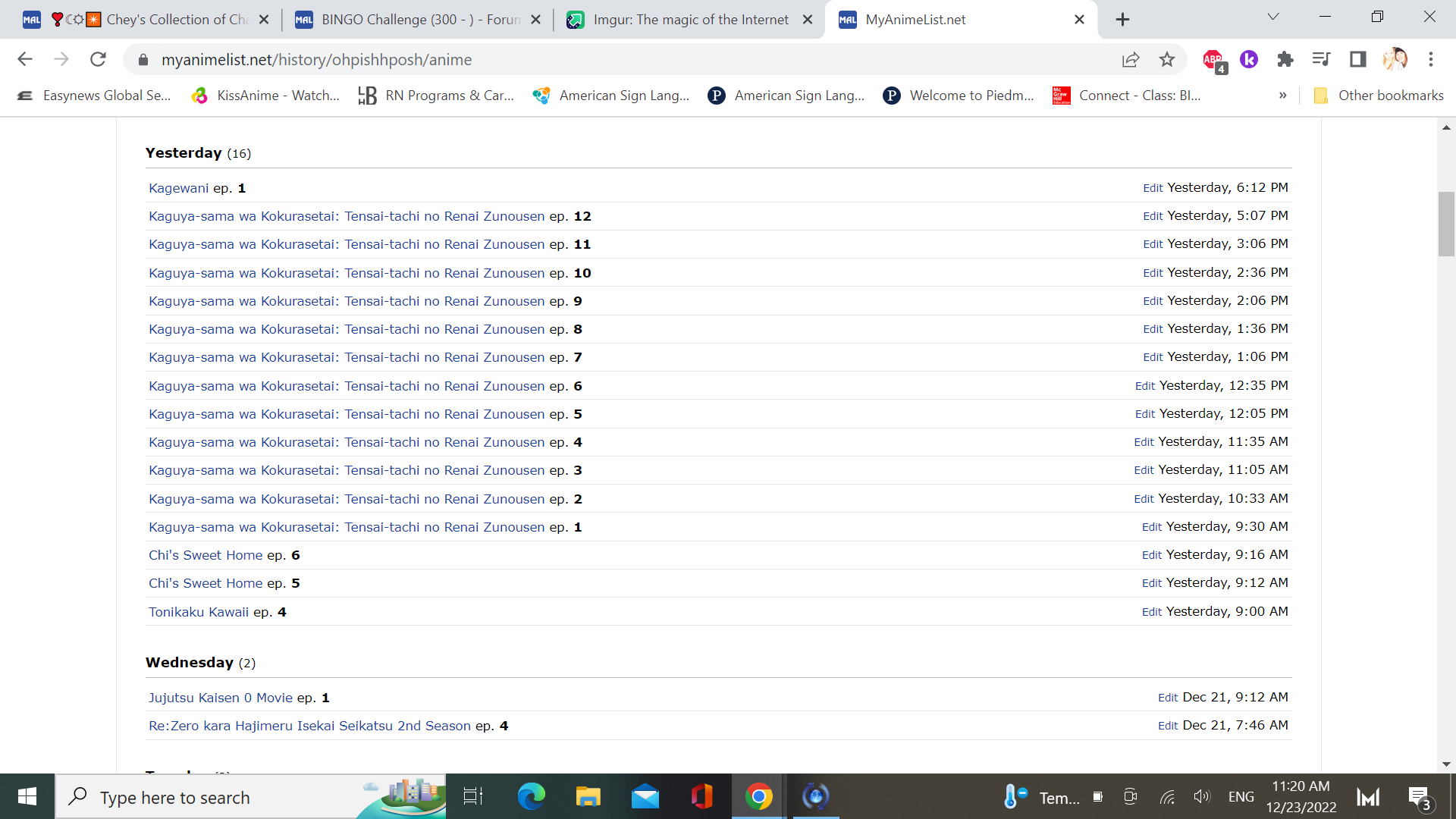Viewport: 1456px width, 819px height.
Task: Click the Windows search box
Action: (250, 797)
